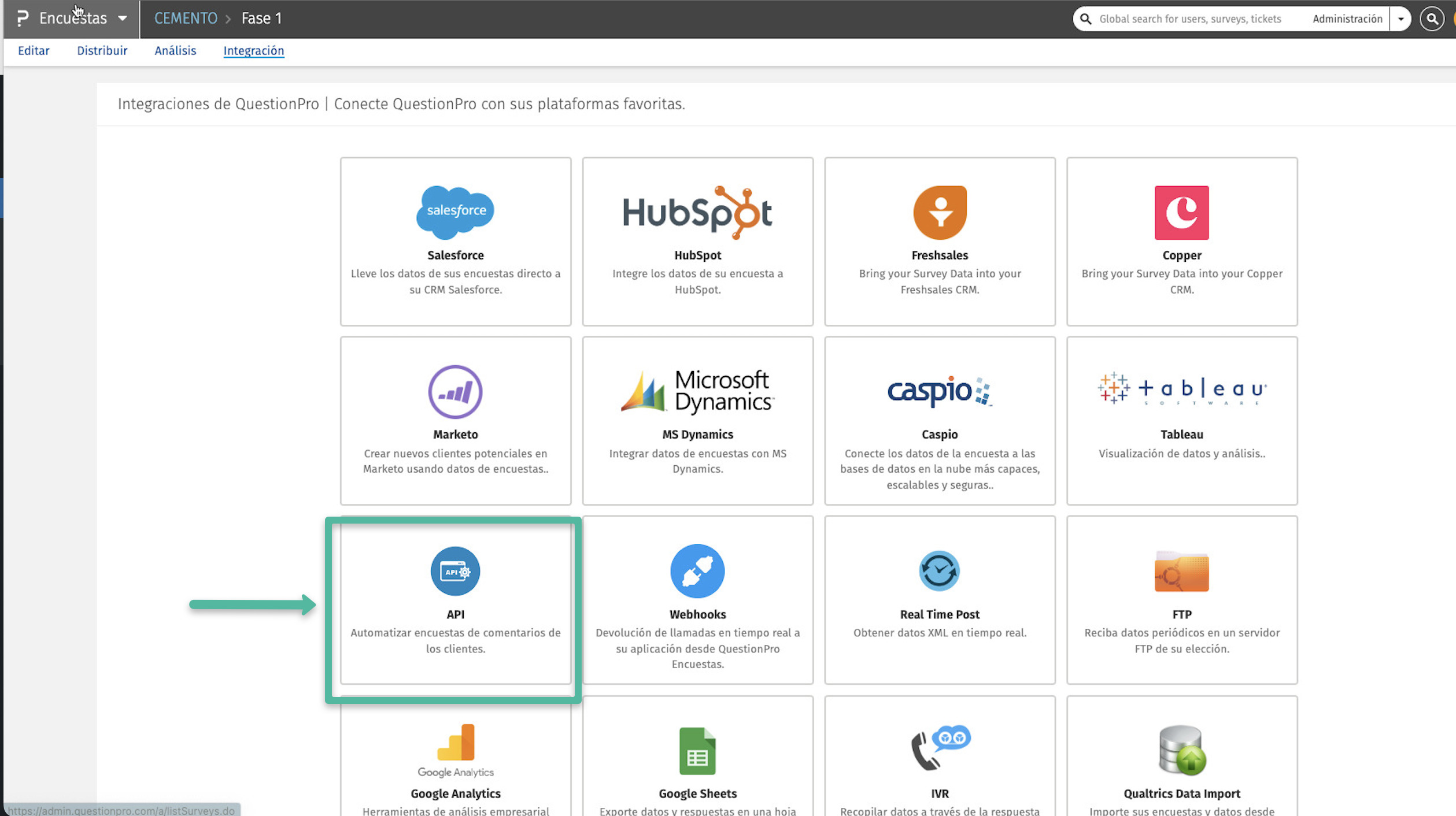
Task: Click the Webhooks plug icon
Action: click(x=697, y=571)
